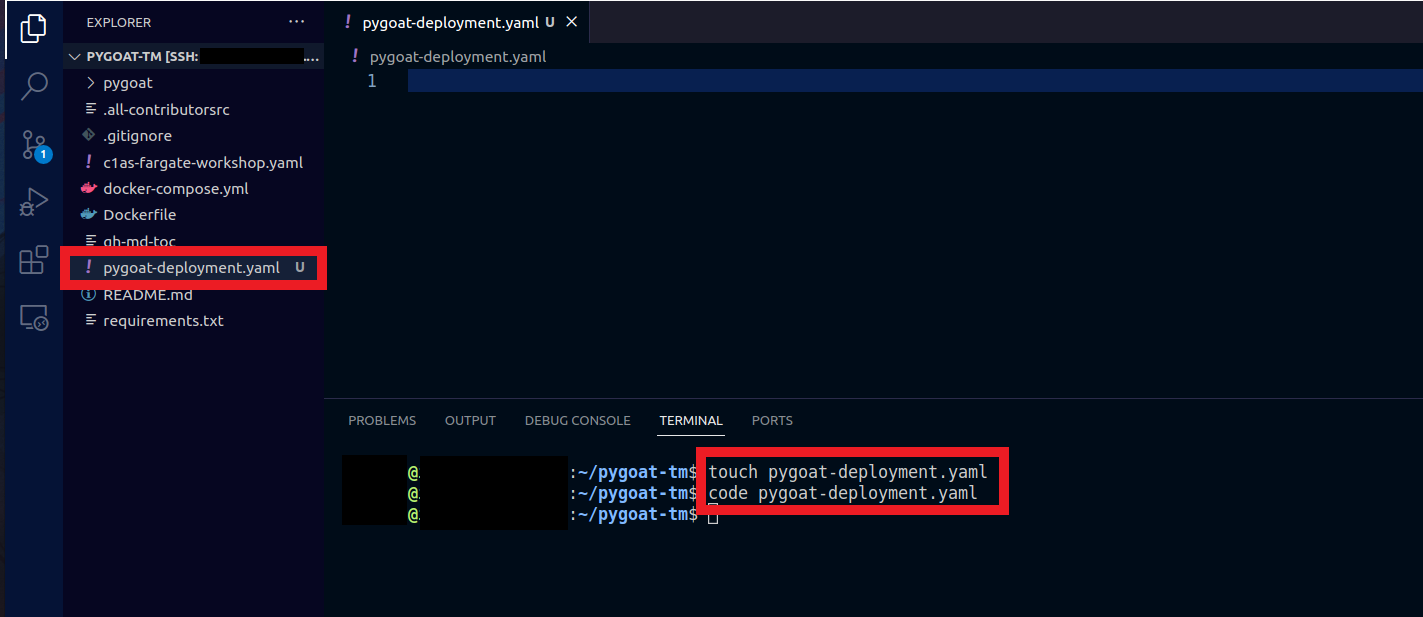
Task: Click the 'code pygoat-deployment.yaml' terminal text
Action: [x=843, y=493]
